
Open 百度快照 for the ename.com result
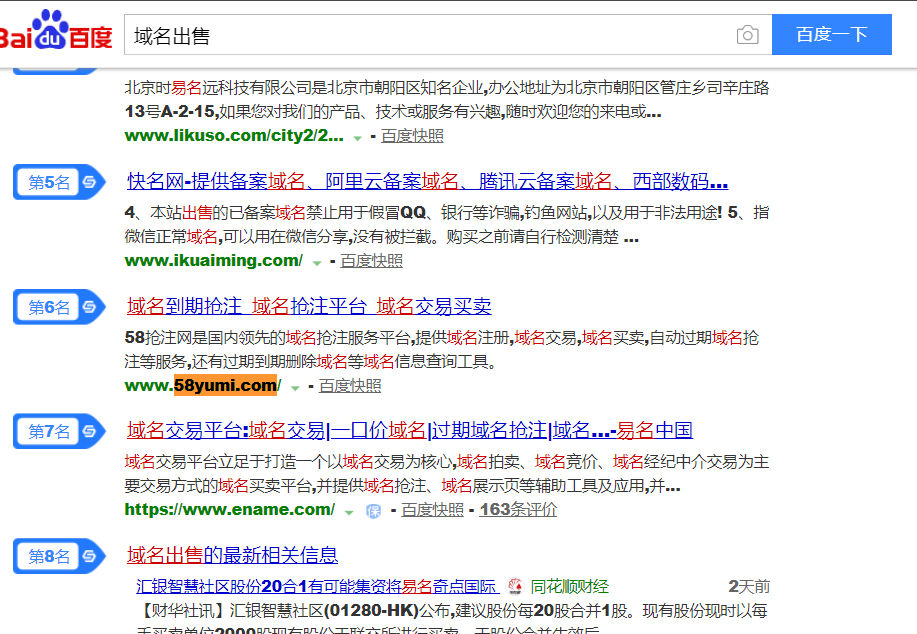point(432,510)
